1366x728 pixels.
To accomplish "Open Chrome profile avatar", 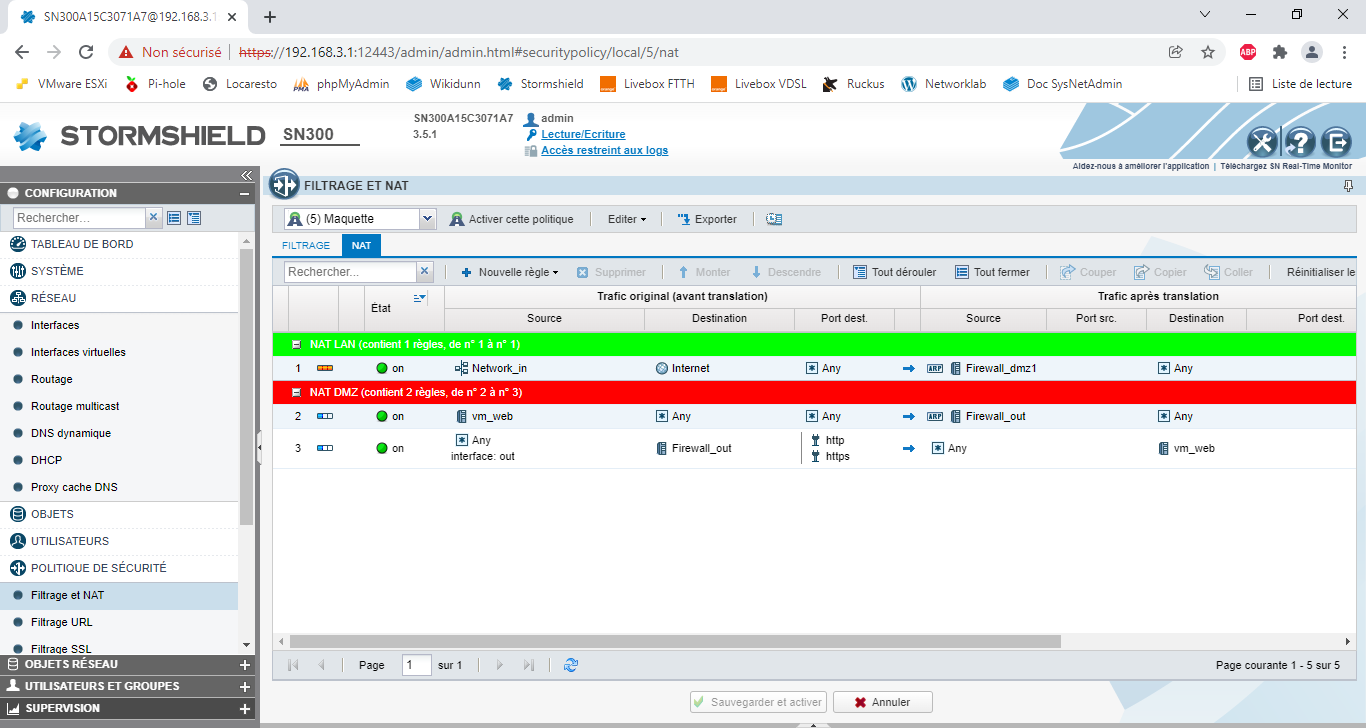I will [1311, 52].
